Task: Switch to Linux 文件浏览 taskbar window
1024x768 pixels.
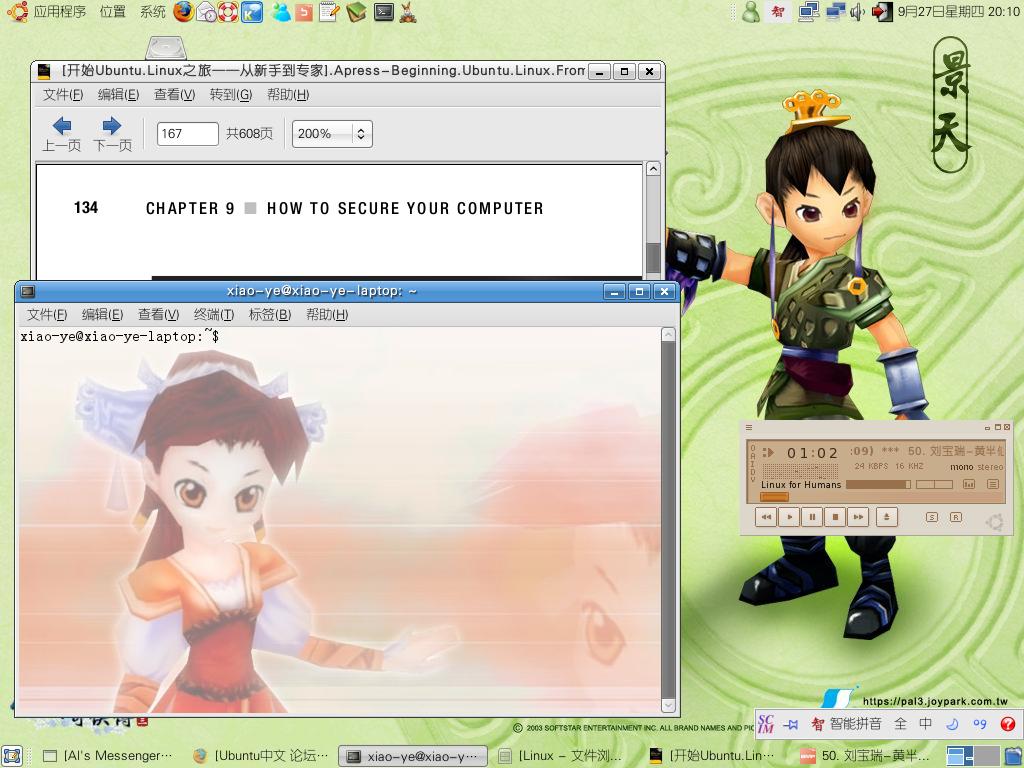Action: (x=560, y=756)
